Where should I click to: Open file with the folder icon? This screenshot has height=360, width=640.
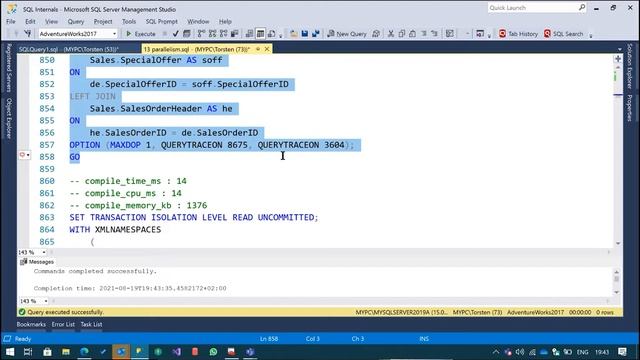click(293, 34)
